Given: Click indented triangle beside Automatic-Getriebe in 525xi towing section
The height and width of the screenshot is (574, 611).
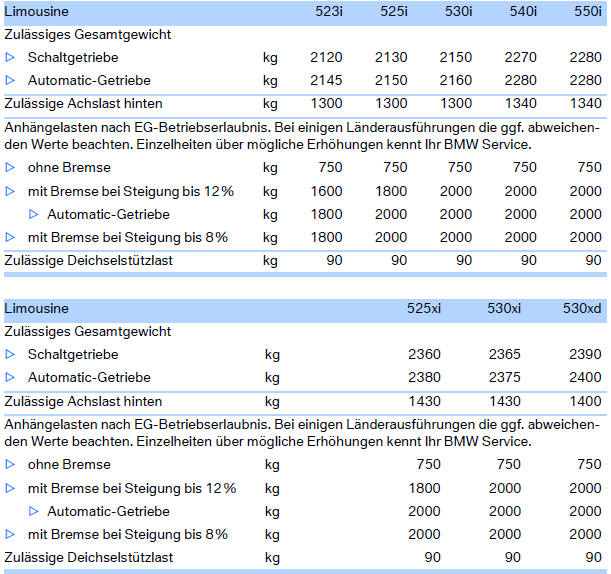Looking at the screenshot, I should pos(34,511).
